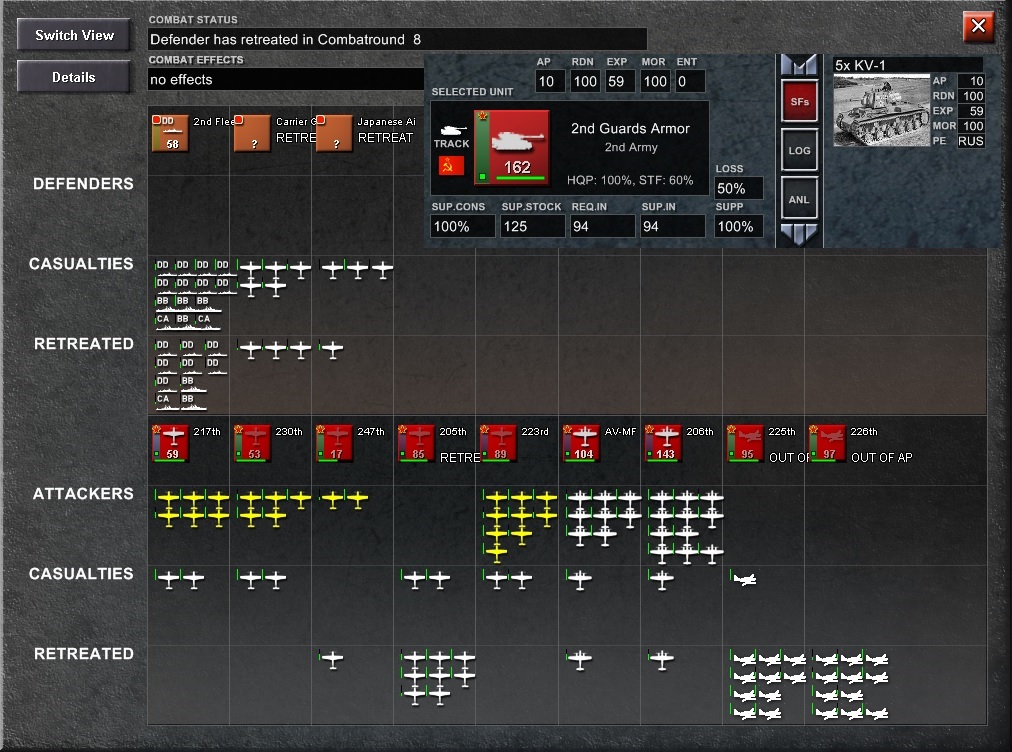The width and height of the screenshot is (1012, 752).
Task: Select the 217th attacker air unit
Action: 171,443
